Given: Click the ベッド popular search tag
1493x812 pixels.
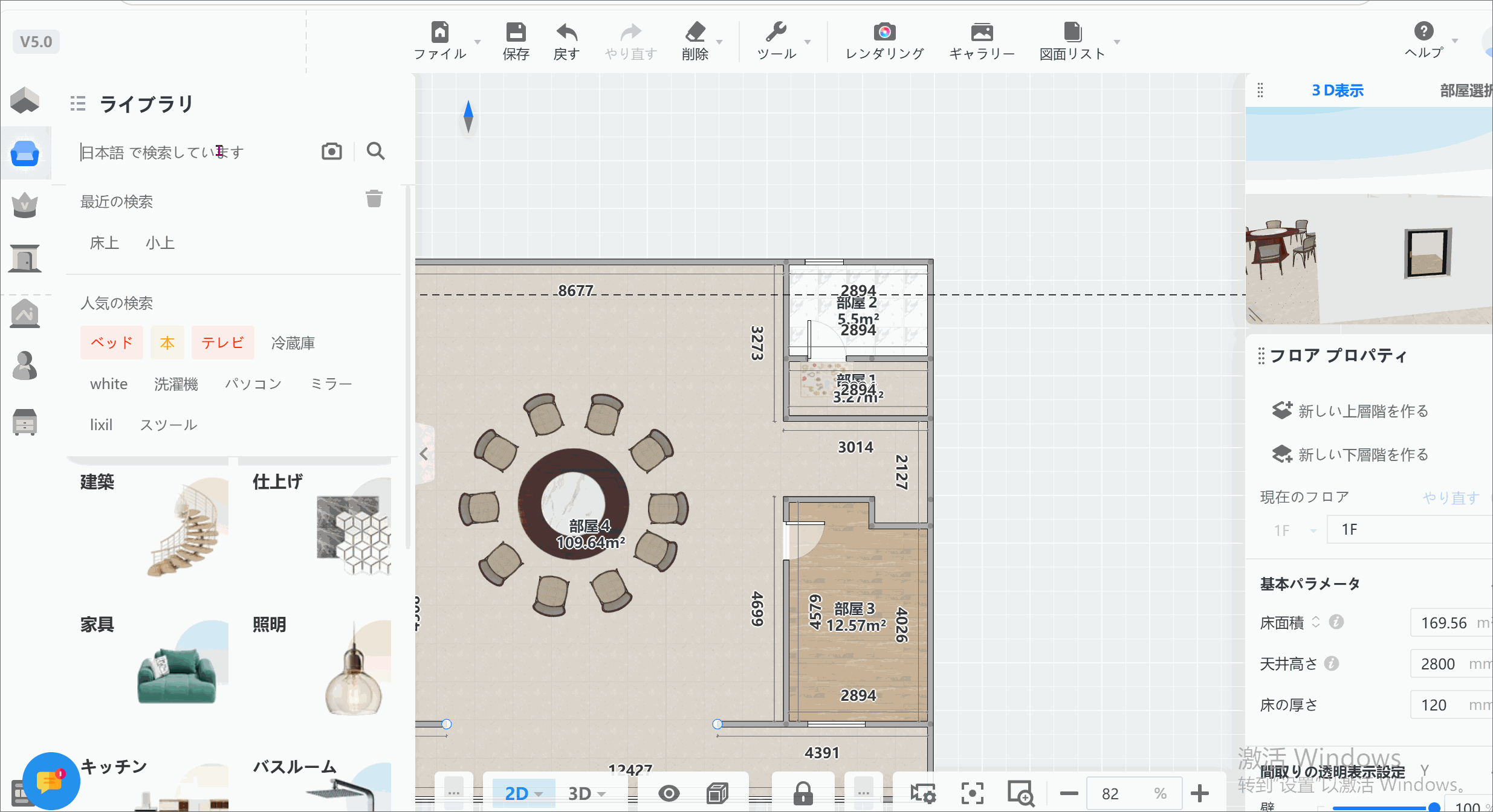Looking at the screenshot, I should 112,343.
